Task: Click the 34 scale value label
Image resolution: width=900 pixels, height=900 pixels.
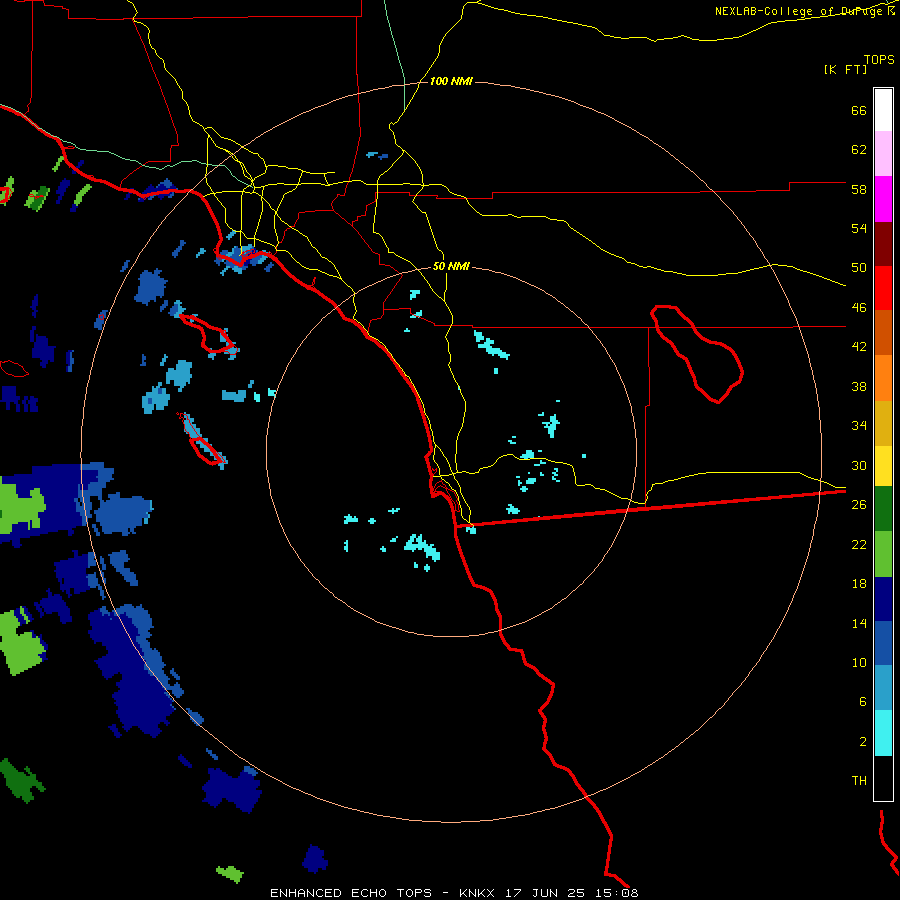Action: pos(859,426)
